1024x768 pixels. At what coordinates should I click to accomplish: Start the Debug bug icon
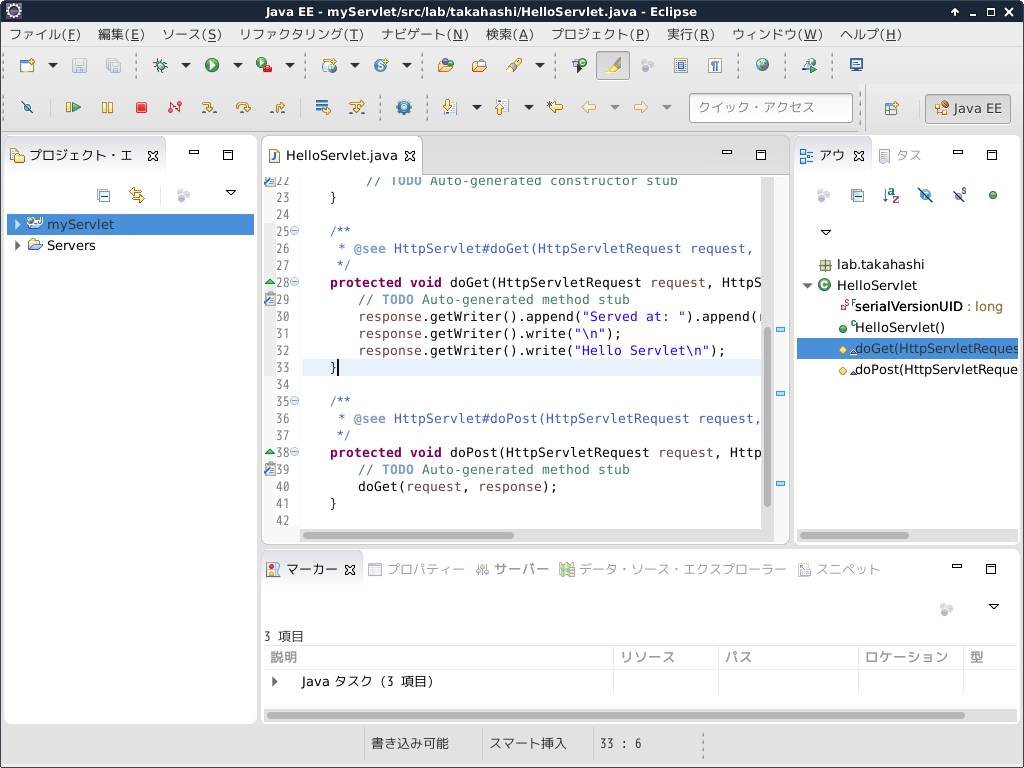161,65
